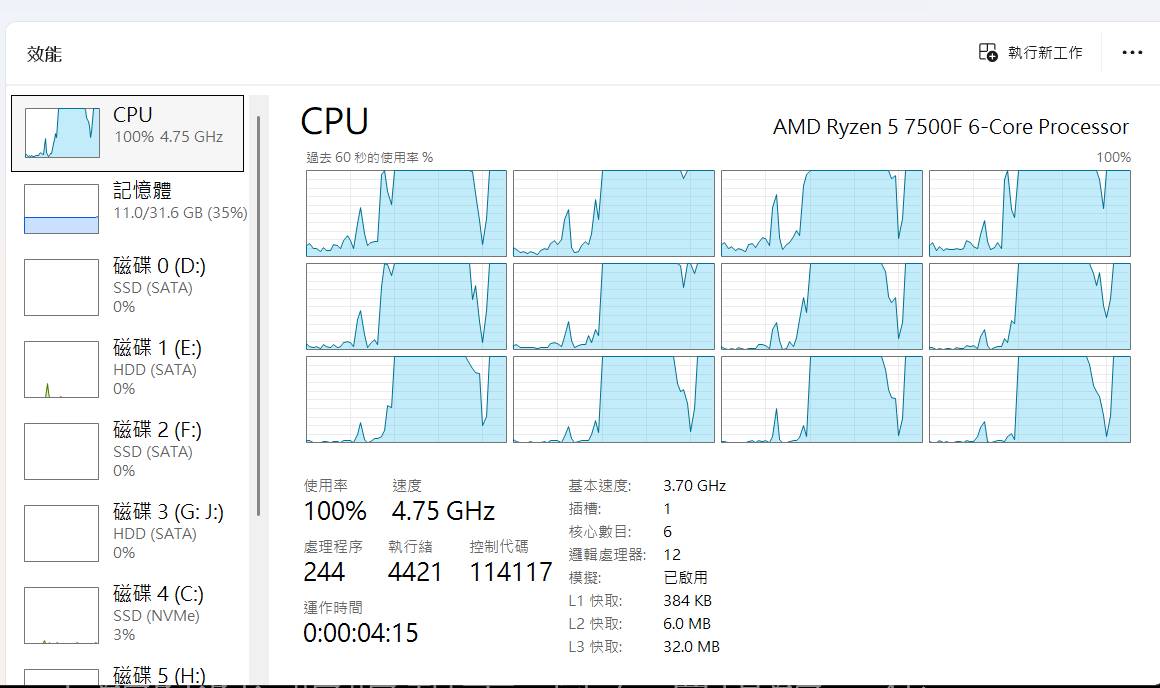Click the sidebar vertical scrollbar
The image size is (1160, 688).
click(258, 316)
